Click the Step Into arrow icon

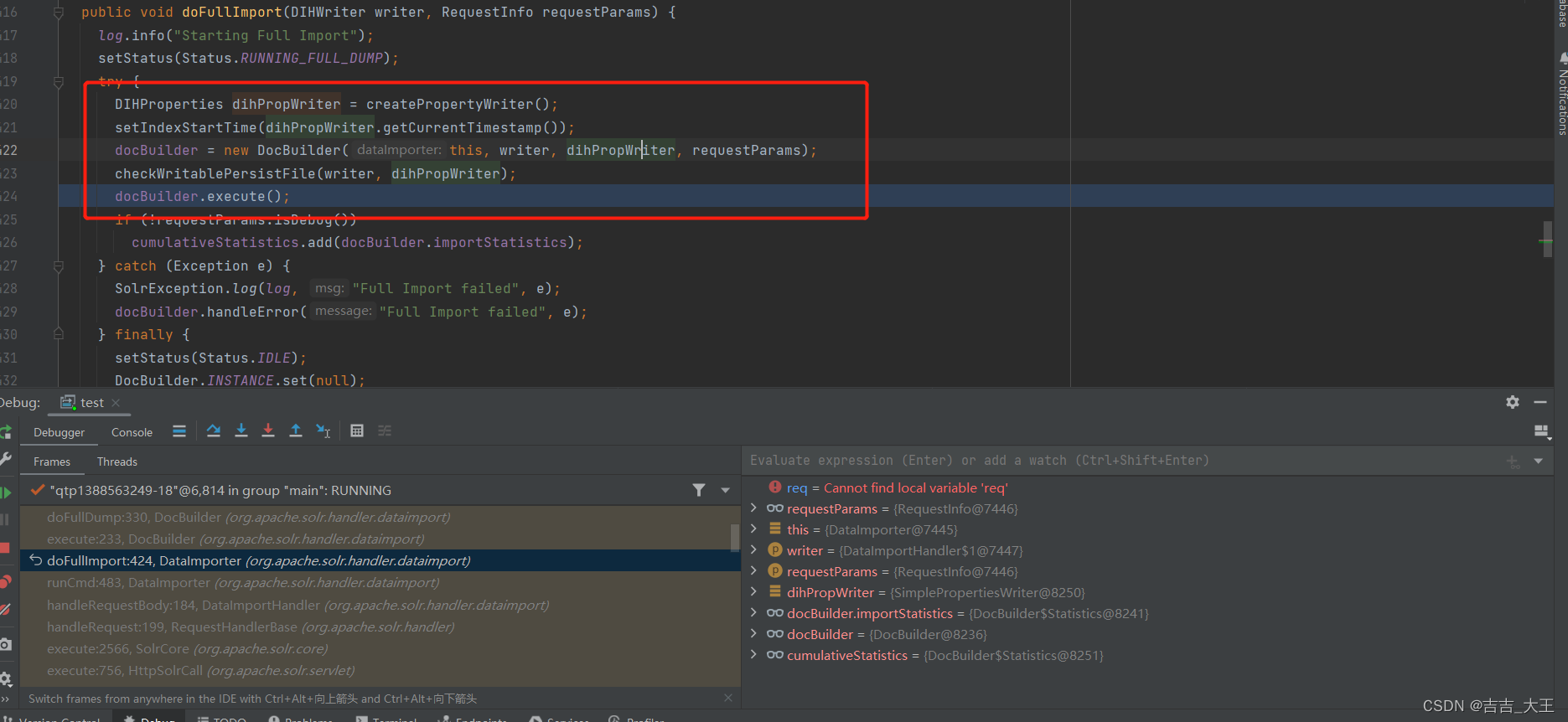point(241,431)
